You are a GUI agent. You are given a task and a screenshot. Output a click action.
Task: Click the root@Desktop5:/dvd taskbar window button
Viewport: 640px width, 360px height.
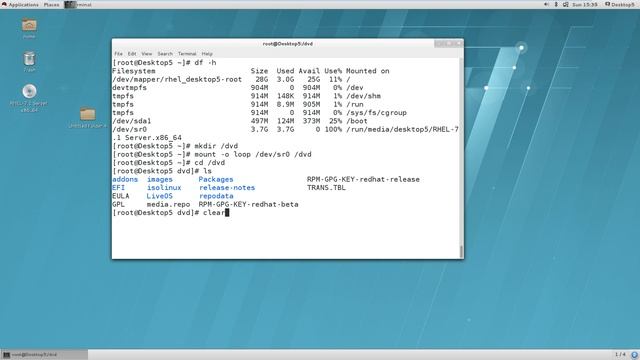44,354
